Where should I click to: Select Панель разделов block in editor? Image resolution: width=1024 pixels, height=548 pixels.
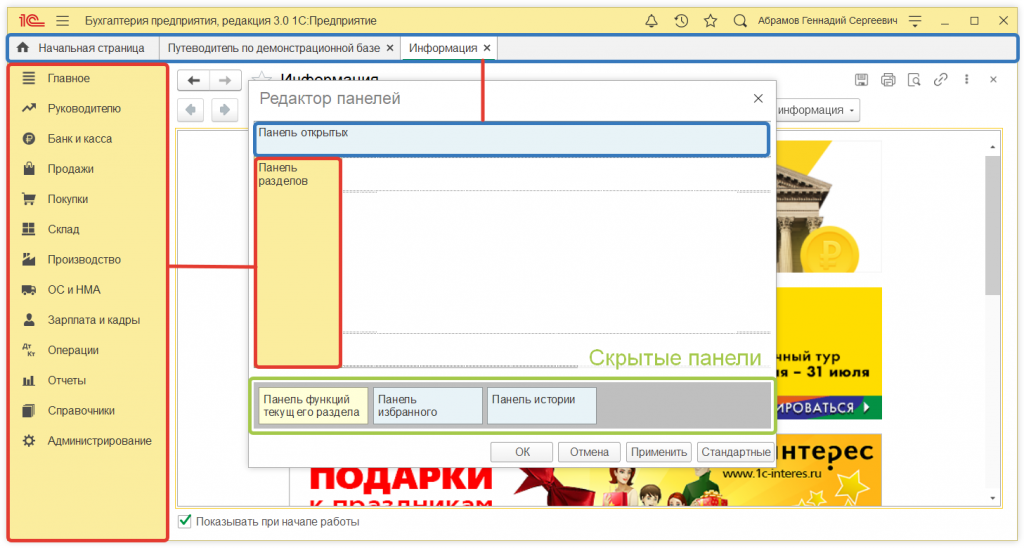(298, 263)
